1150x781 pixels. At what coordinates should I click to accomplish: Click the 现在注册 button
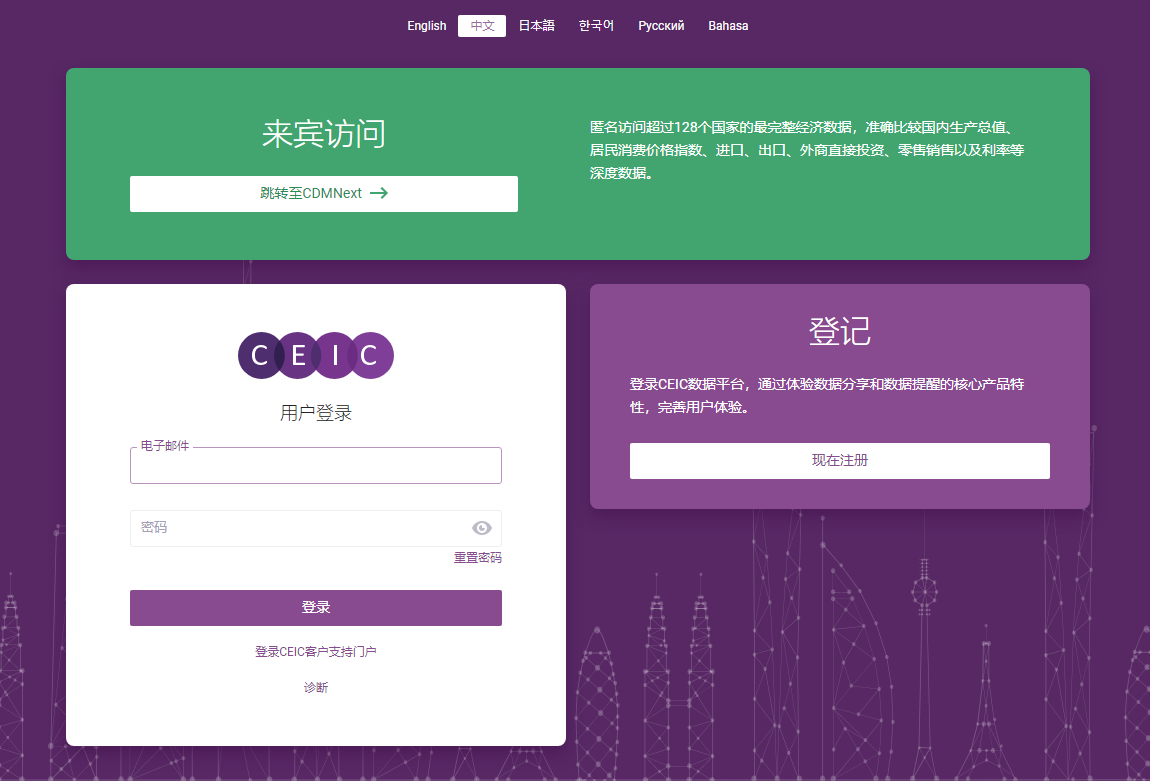coord(839,461)
